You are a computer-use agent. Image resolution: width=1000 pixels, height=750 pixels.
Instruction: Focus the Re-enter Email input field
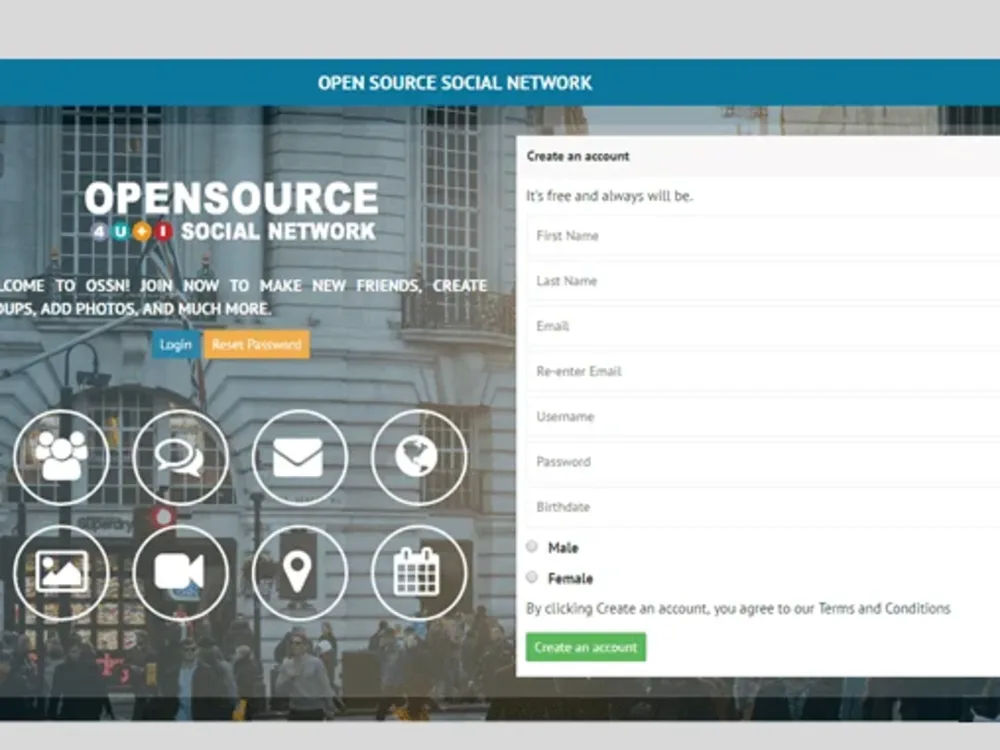763,372
